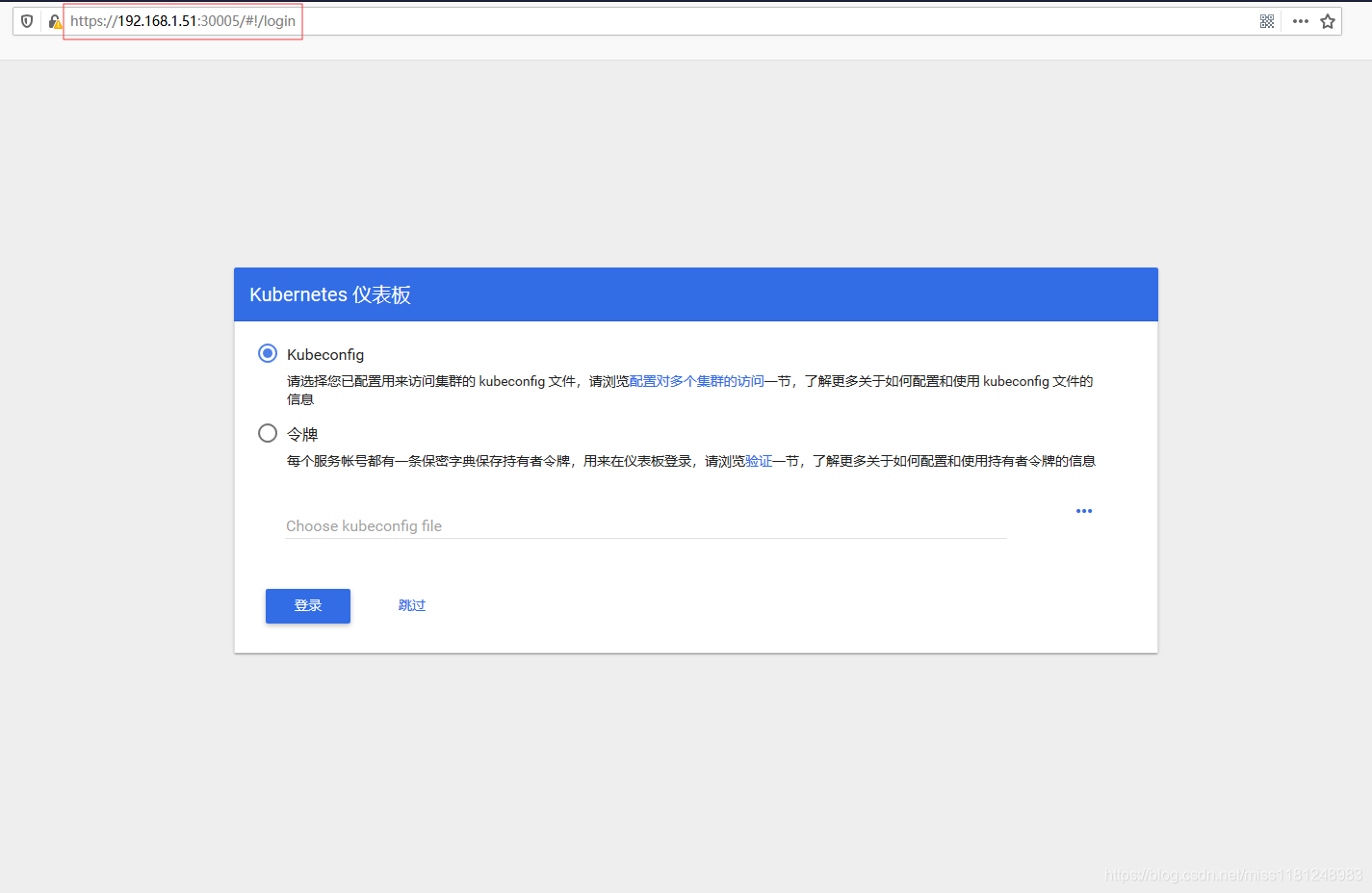Open the blue three-dot options near file field

[x=1083, y=511]
